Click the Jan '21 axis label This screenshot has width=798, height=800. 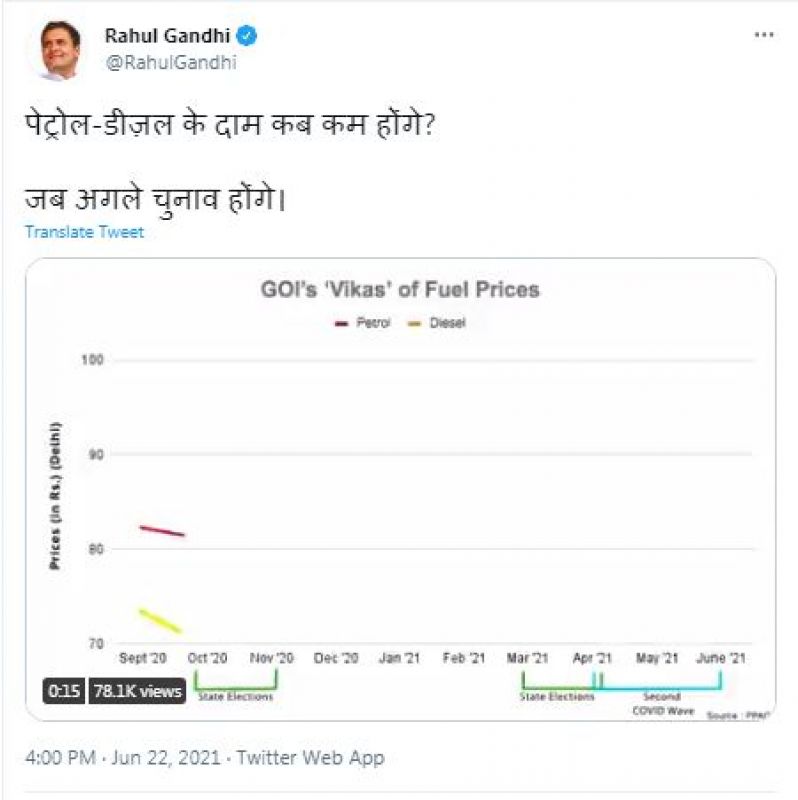click(400, 658)
